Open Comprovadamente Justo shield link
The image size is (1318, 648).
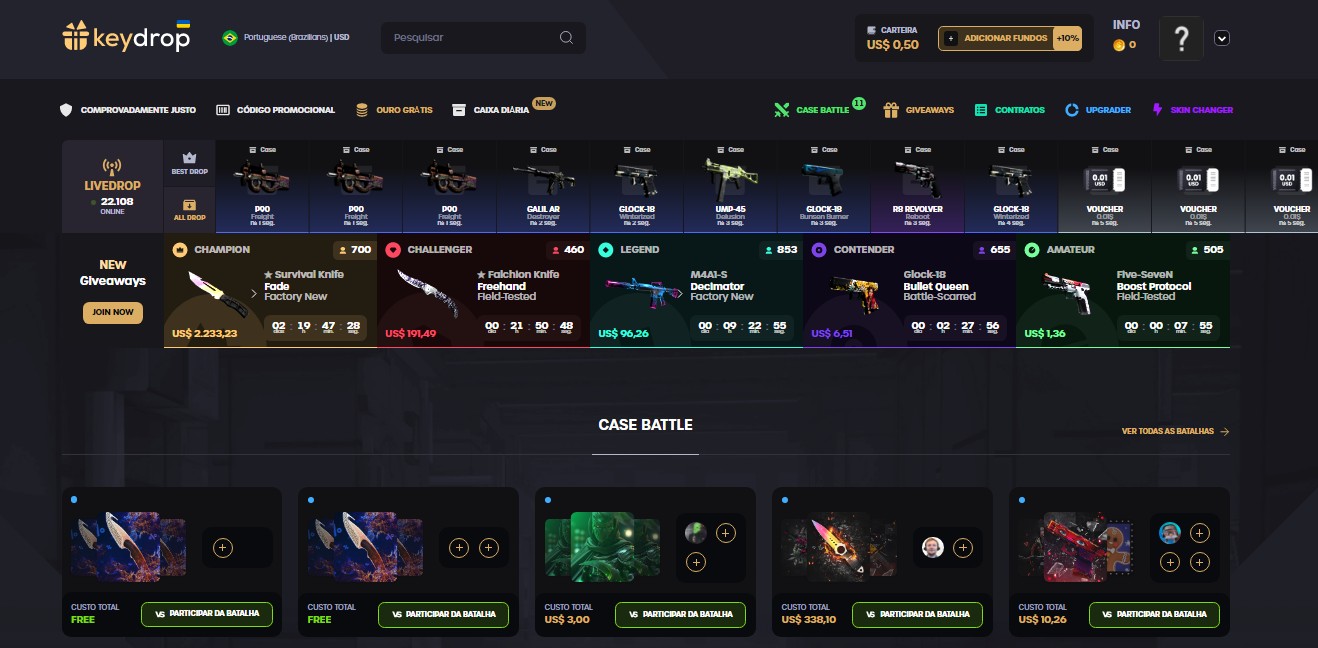[x=128, y=109]
